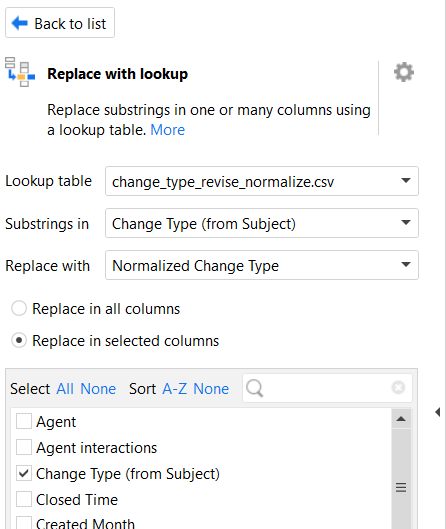
Task: Open the gear settings icon
Action: (x=404, y=72)
